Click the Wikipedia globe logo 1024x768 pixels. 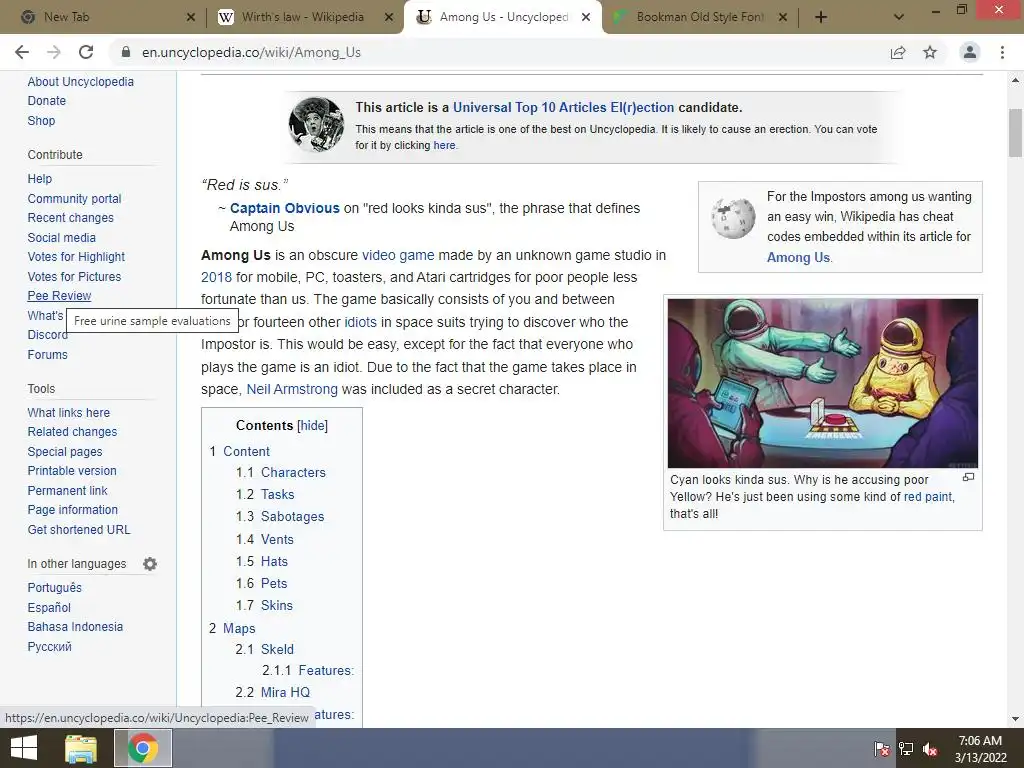click(x=733, y=217)
